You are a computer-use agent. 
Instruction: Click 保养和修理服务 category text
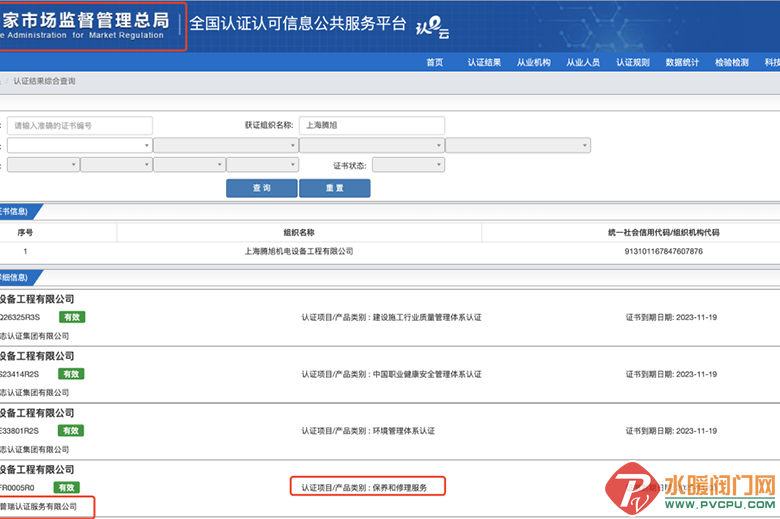[x=399, y=487]
